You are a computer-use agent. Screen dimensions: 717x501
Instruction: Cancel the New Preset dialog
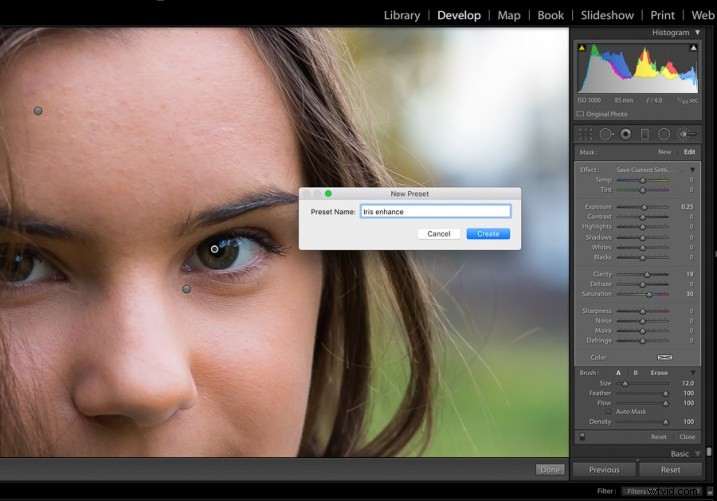click(x=439, y=234)
